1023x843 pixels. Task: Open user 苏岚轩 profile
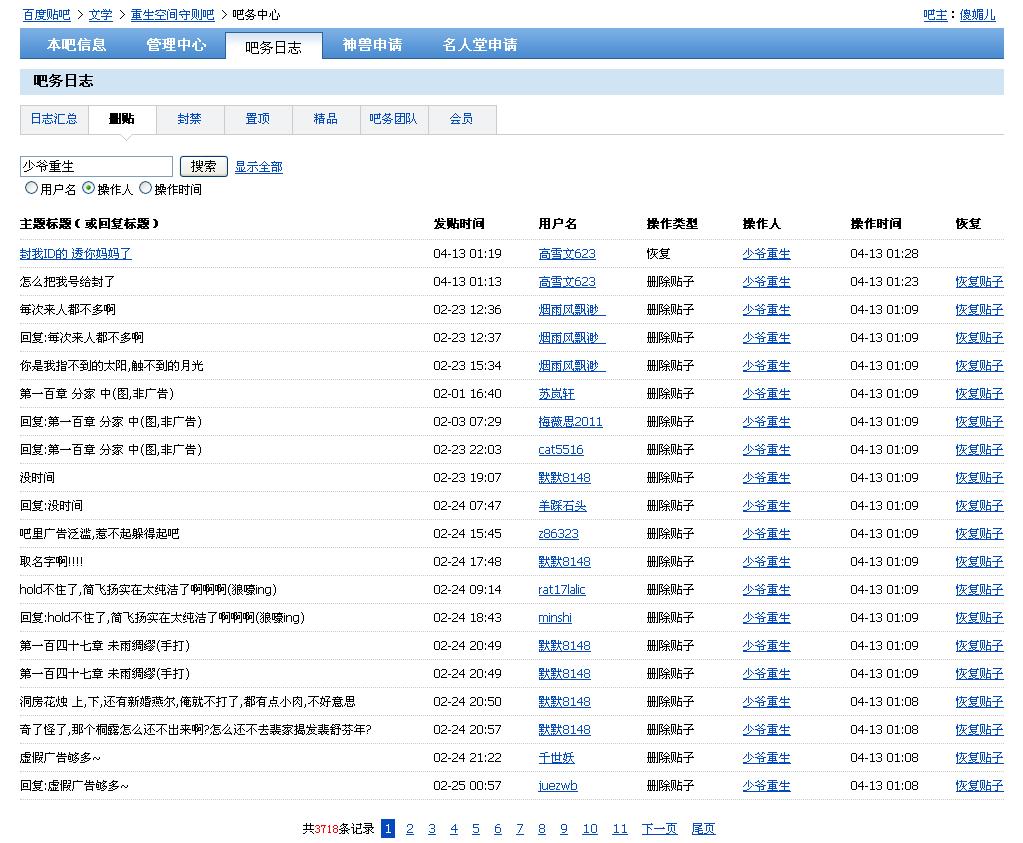557,394
